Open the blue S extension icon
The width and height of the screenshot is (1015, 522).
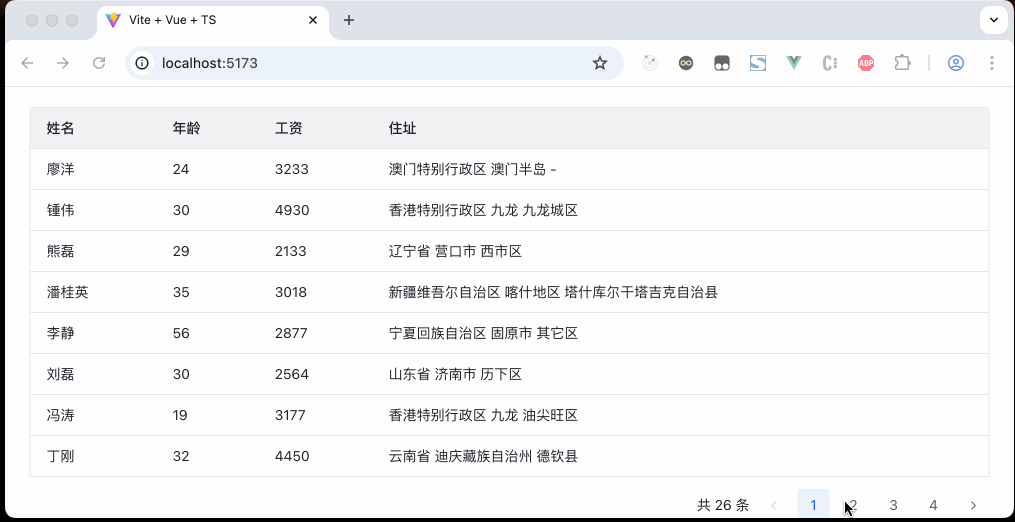click(758, 63)
